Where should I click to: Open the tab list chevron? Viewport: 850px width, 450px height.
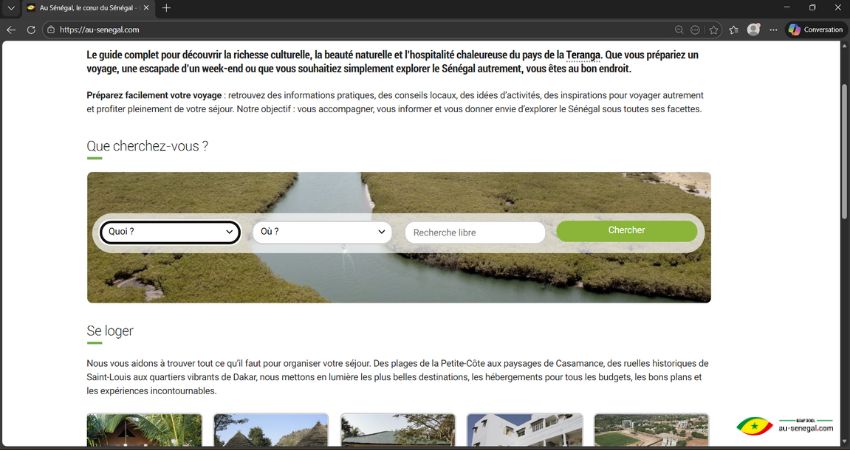[x=11, y=8]
